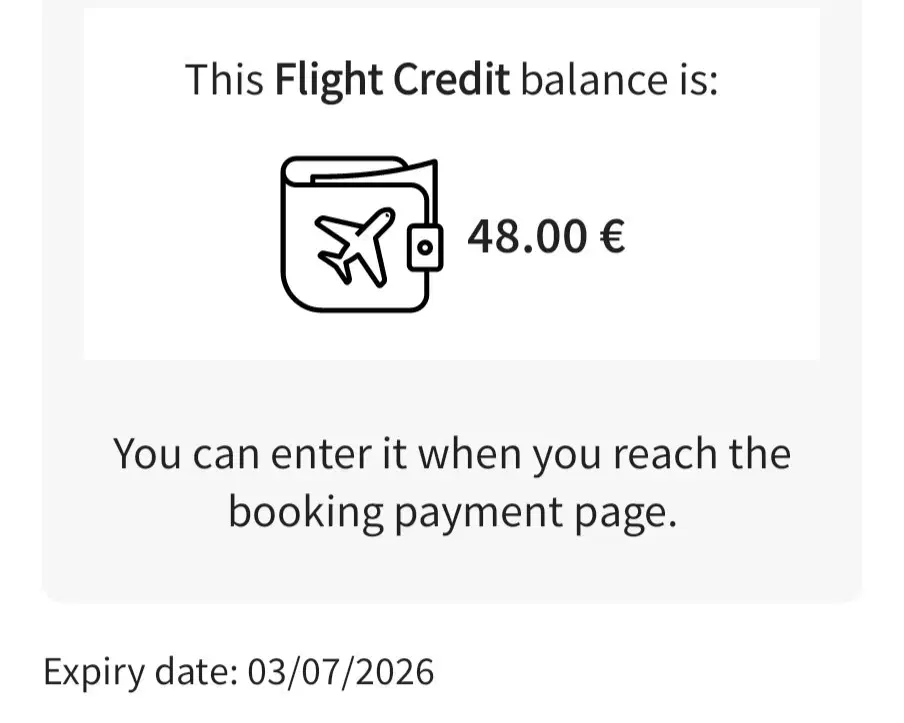Select the 03/07/2026 expiry date value
904x723 pixels.
click(x=341, y=672)
